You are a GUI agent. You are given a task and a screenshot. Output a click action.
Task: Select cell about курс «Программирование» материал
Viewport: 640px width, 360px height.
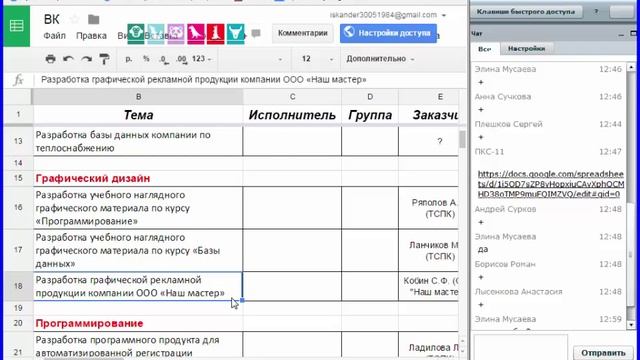tap(138, 208)
